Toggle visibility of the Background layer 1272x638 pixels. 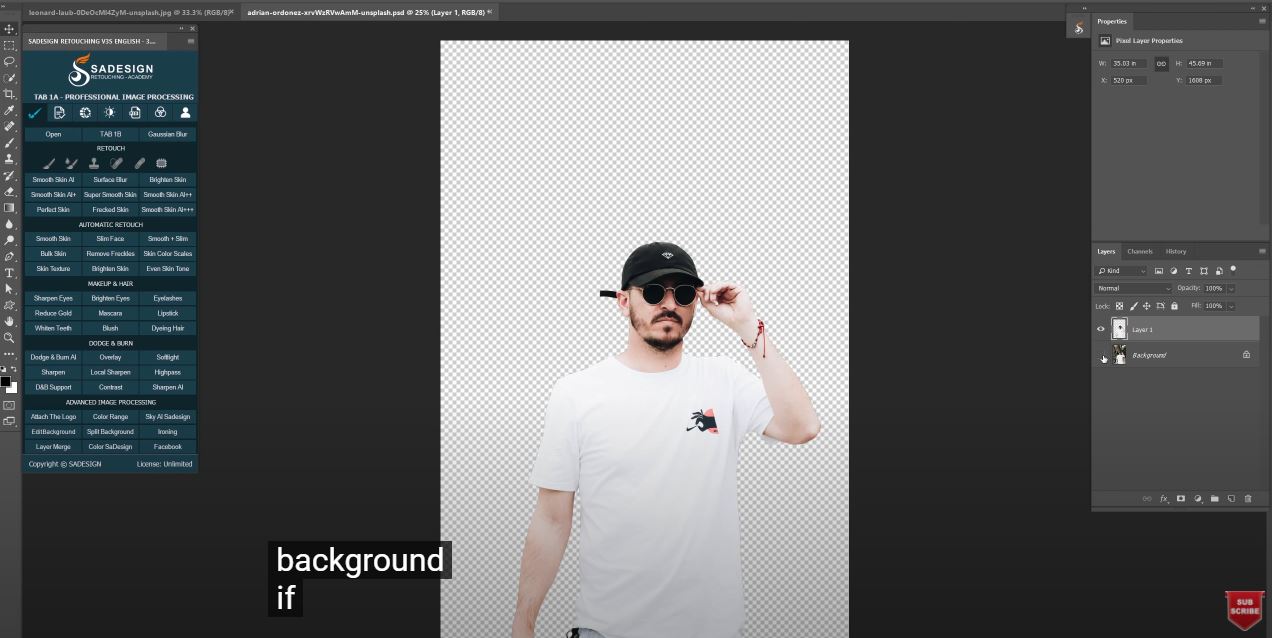click(1101, 355)
